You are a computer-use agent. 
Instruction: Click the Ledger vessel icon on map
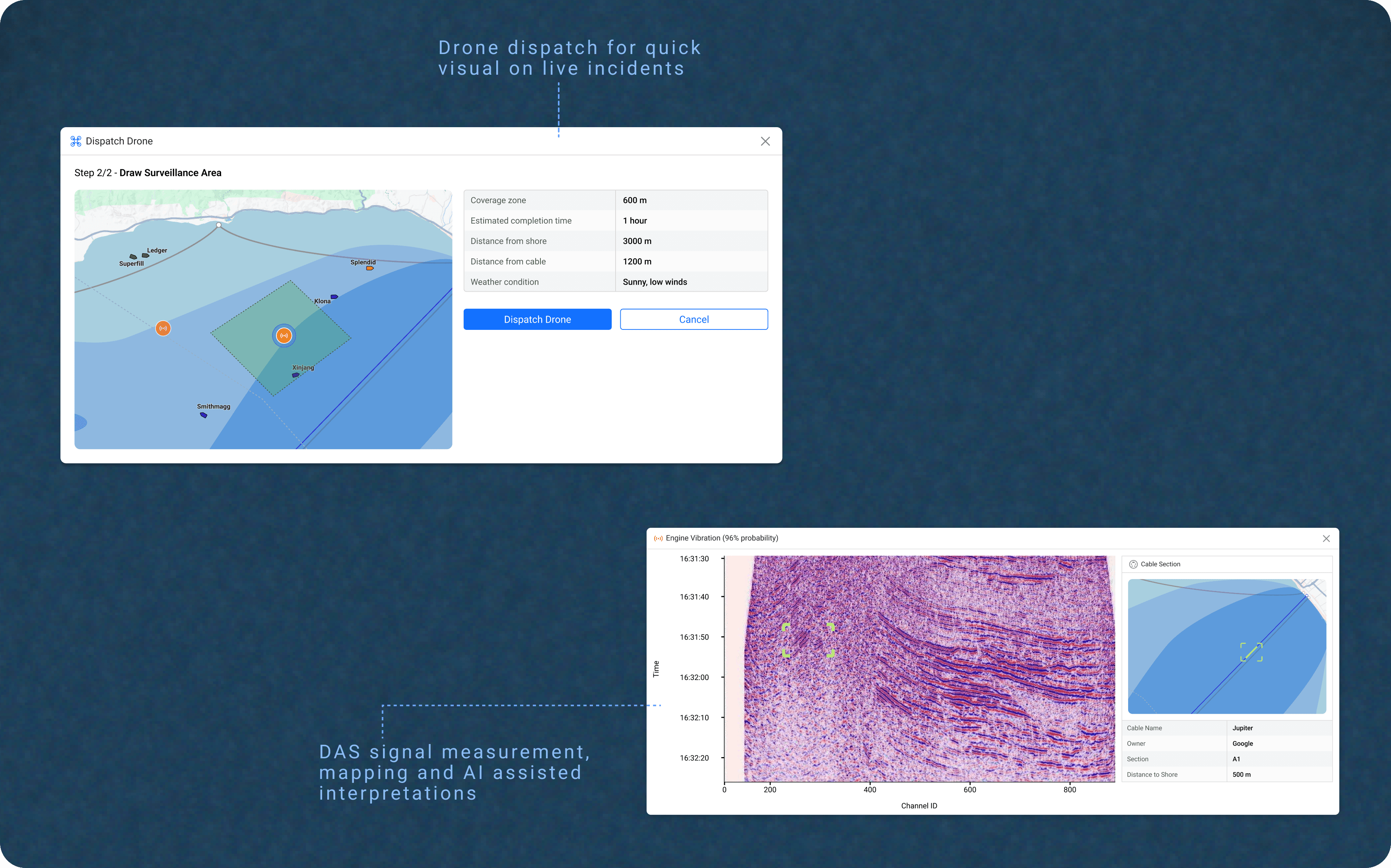pos(145,256)
